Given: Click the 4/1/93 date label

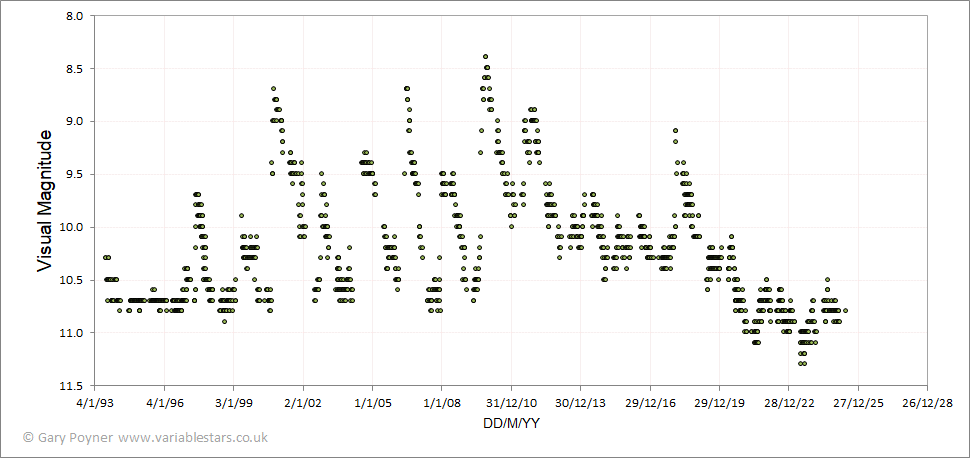Looking at the screenshot, I should click(x=95, y=404).
